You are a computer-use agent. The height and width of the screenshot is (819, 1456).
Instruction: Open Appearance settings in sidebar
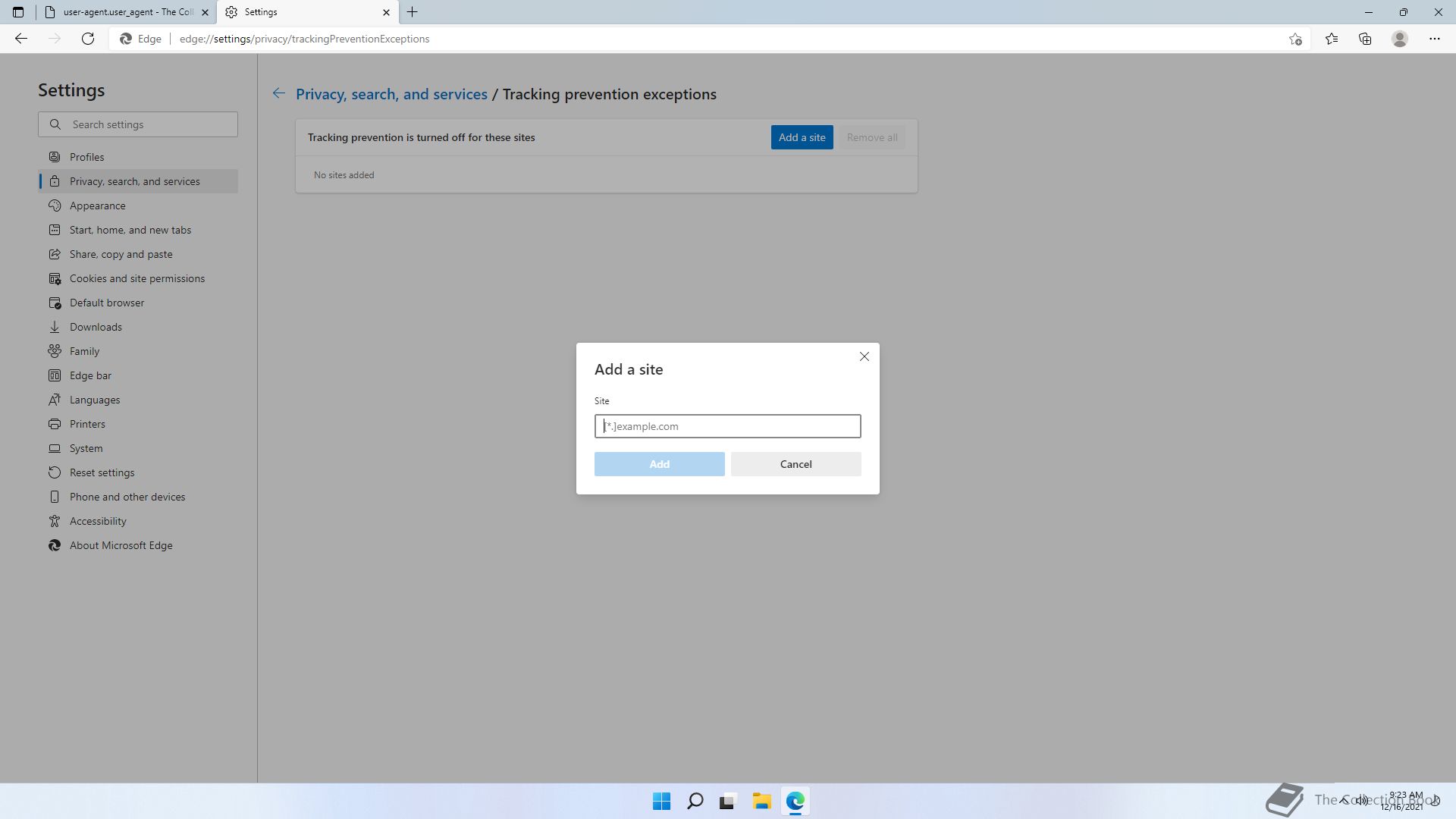97,206
